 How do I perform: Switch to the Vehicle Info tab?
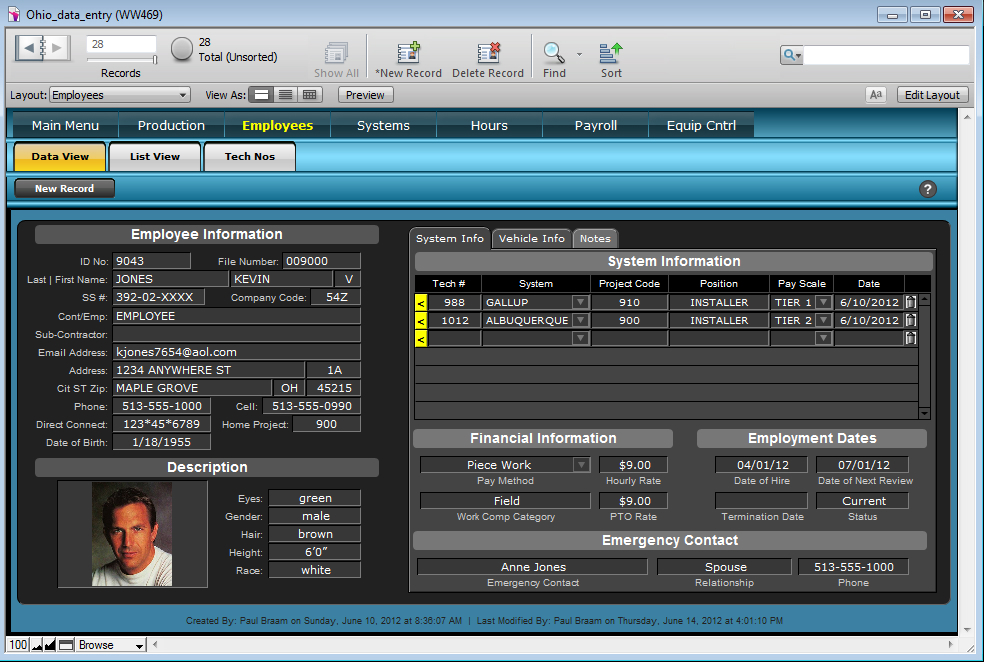point(531,238)
